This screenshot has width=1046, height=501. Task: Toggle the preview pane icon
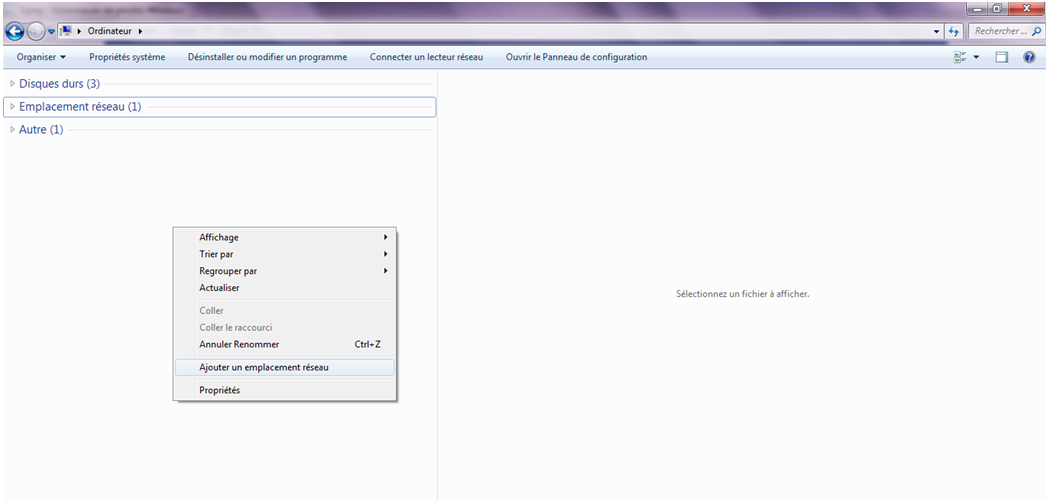(1001, 57)
